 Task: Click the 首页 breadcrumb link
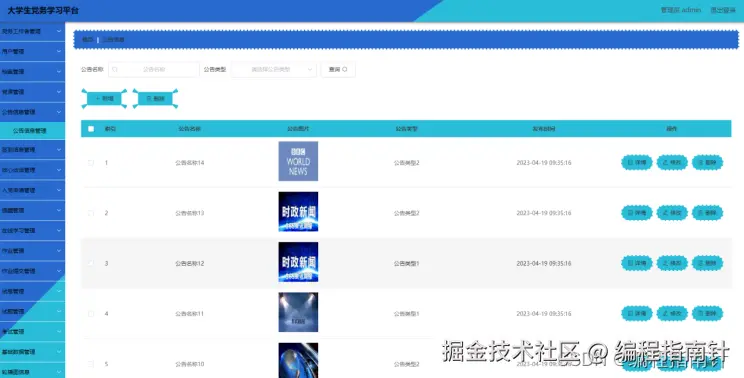pyautogui.click(x=87, y=40)
